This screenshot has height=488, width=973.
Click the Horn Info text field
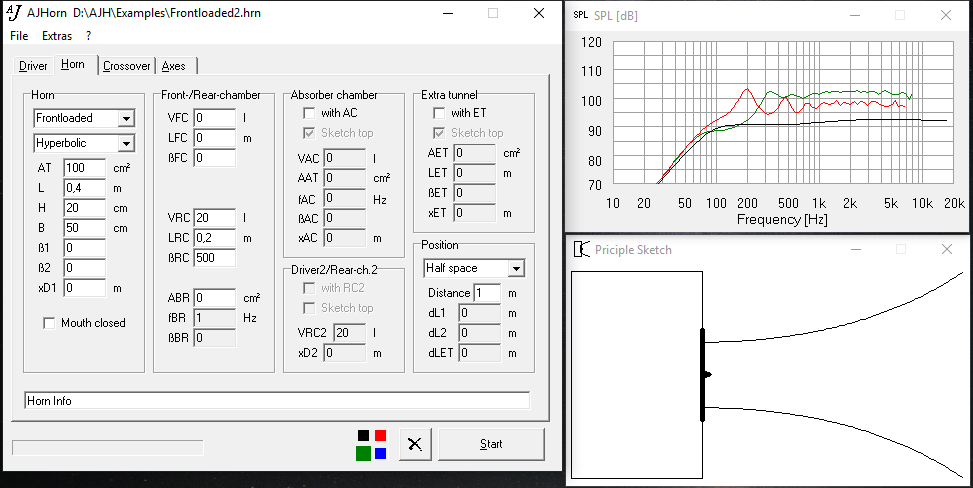point(277,400)
